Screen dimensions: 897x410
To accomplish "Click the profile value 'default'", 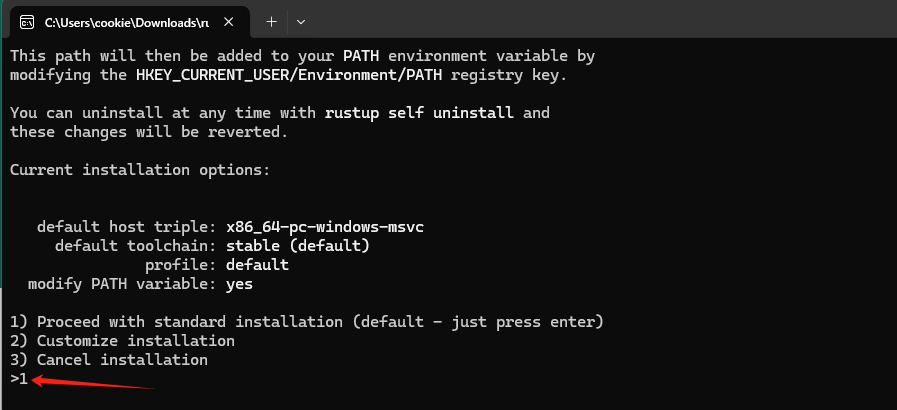I will pyautogui.click(x=257, y=265).
